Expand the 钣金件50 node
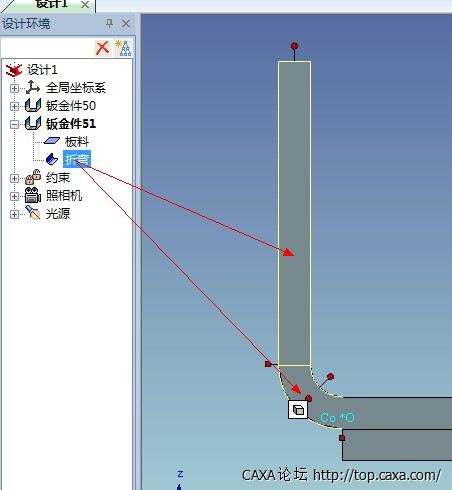 [14, 106]
